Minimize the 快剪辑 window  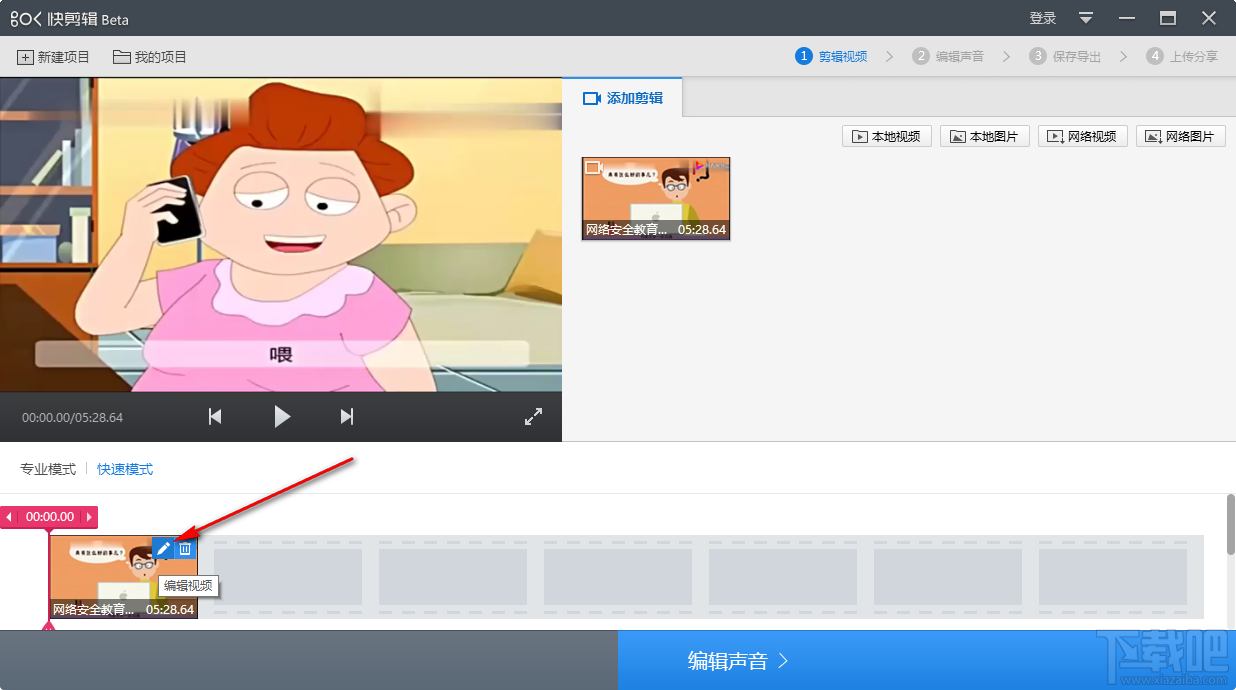pyautogui.click(x=1127, y=18)
